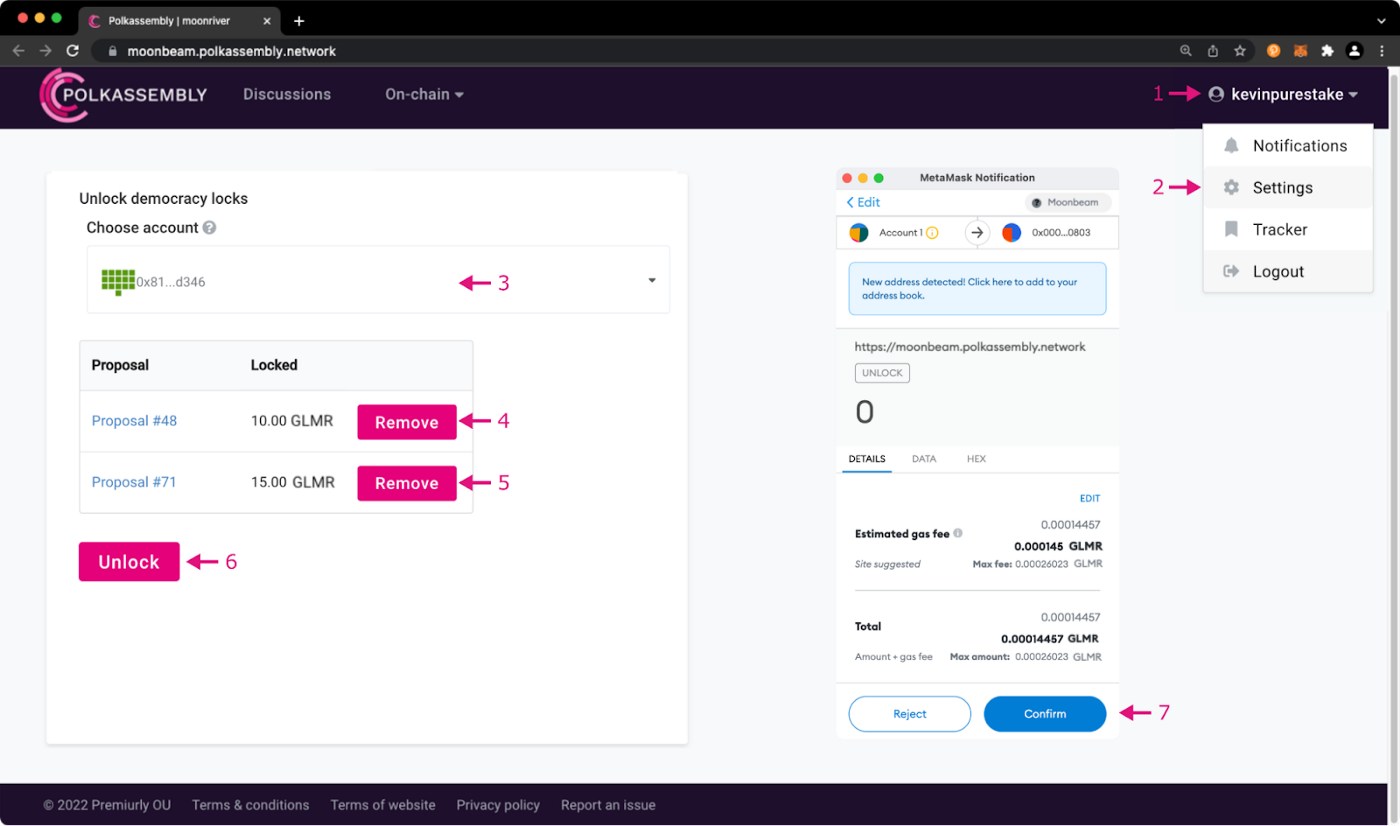The width and height of the screenshot is (1400, 826).
Task: Open kevinpurestake user dropdown
Action: [x=1284, y=94]
